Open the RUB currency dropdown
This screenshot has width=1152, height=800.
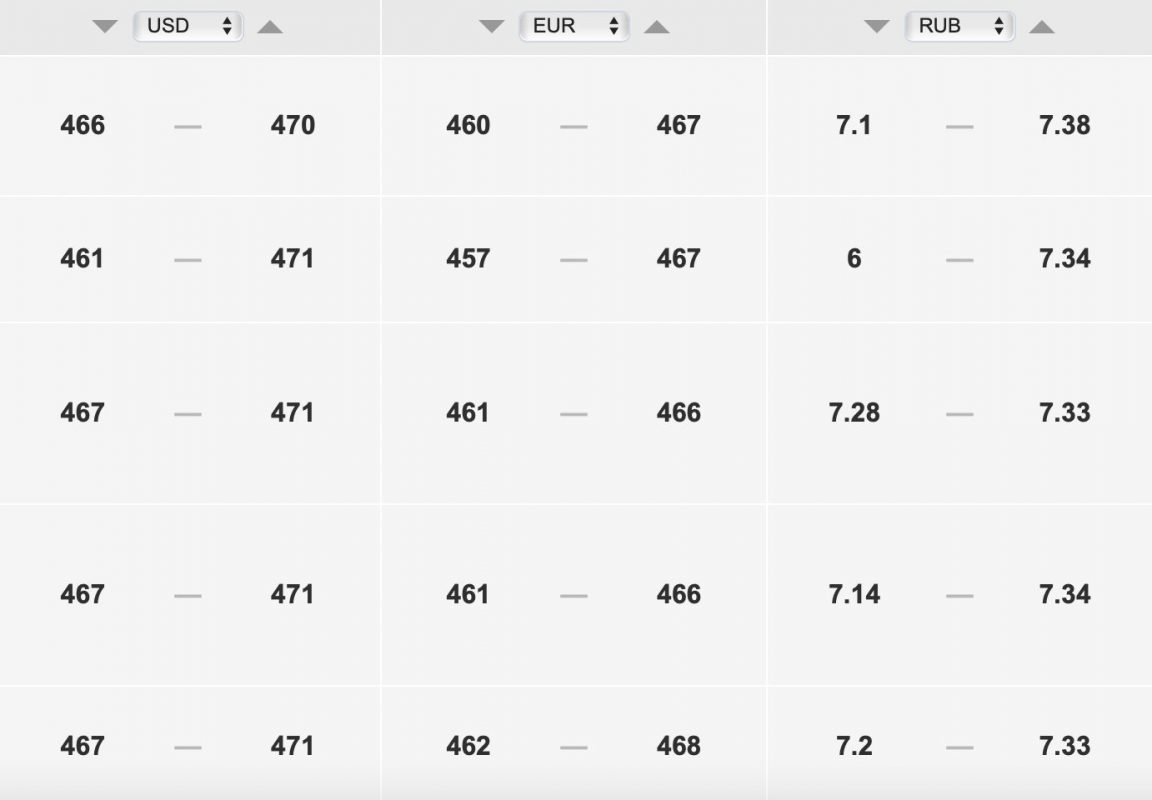pyautogui.click(x=960, y=26)
